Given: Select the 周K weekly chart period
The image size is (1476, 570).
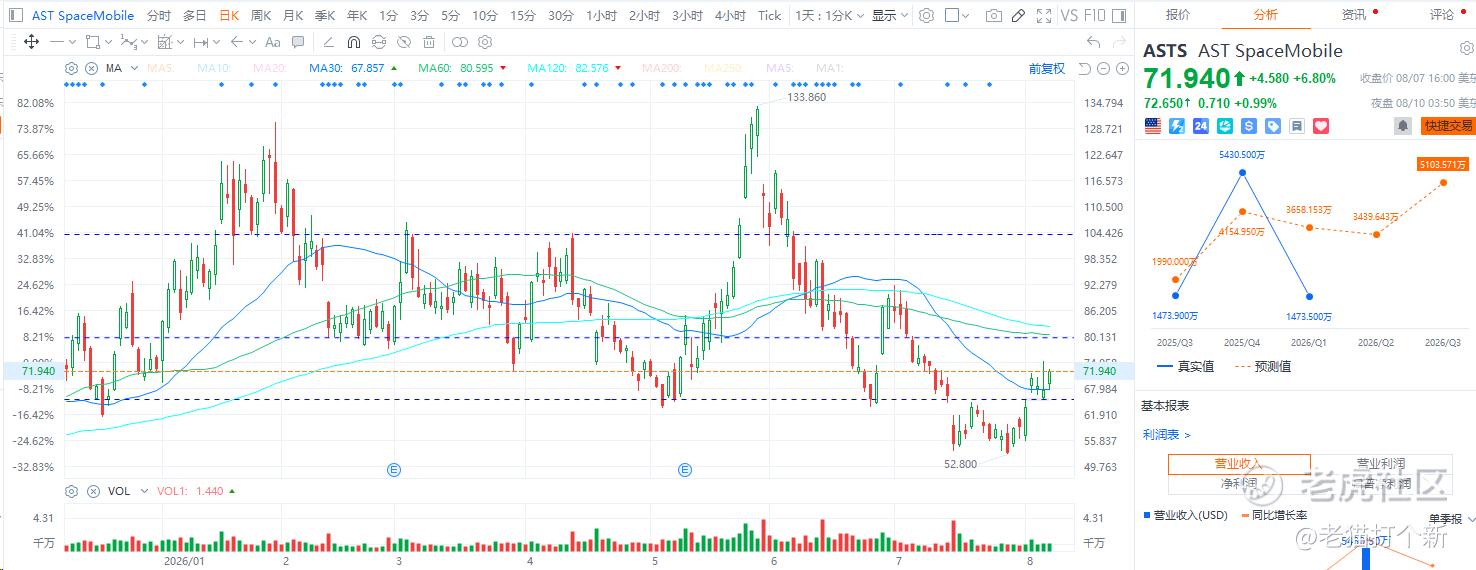Looking at the screenshot, I should point(261,16).
